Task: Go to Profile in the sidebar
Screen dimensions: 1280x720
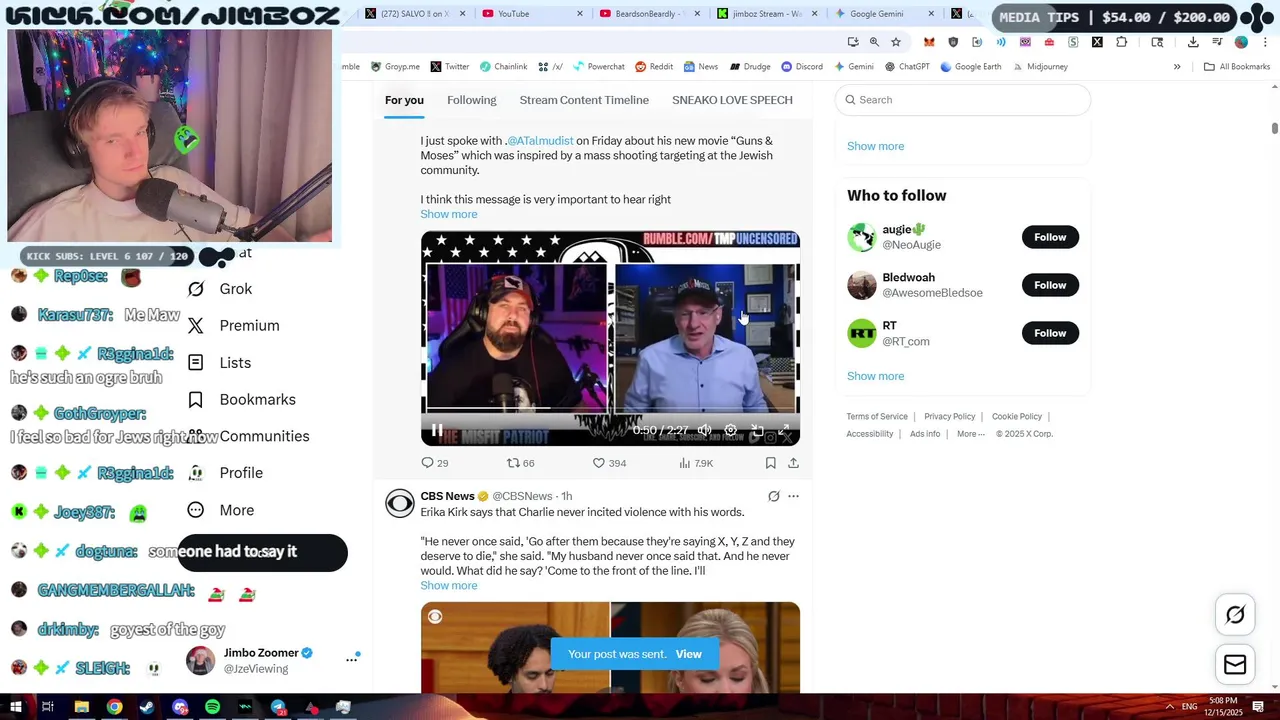Action: coord(226,473)
